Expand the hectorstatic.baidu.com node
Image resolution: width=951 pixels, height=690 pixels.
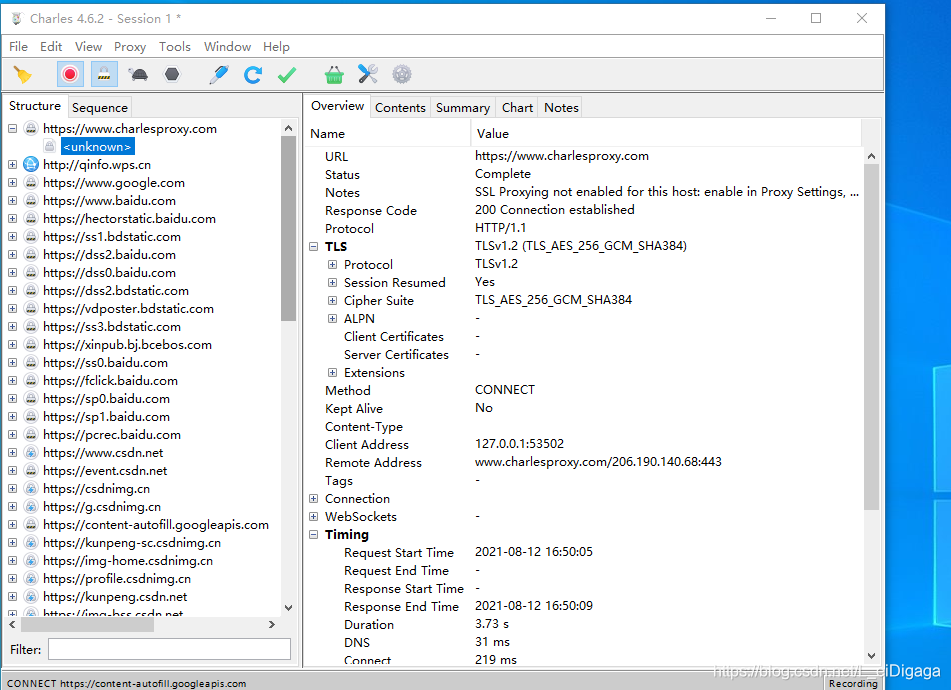(12, 218)
